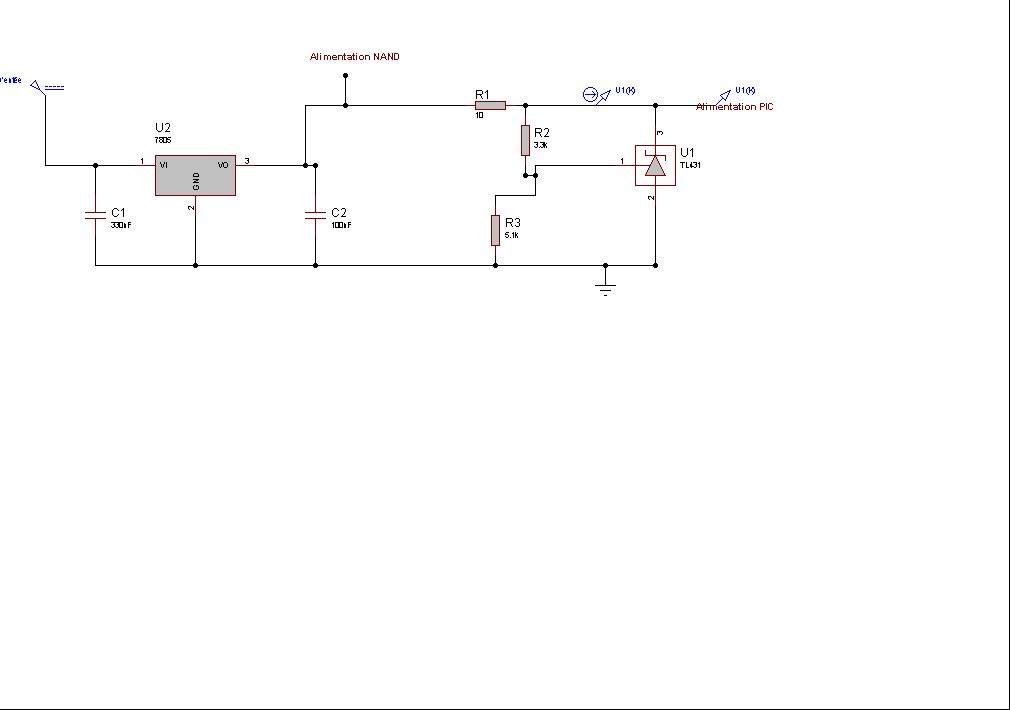Select the resistor symbol R1
Screen dimensions: 1010x710
pyautogui.click(x=490, y=105)
